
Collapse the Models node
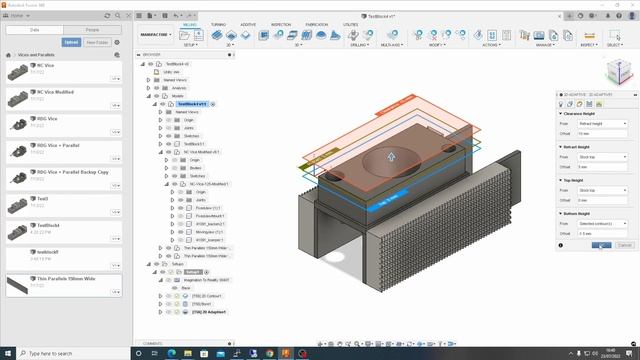pyautogui.click(x=149, y=96)
